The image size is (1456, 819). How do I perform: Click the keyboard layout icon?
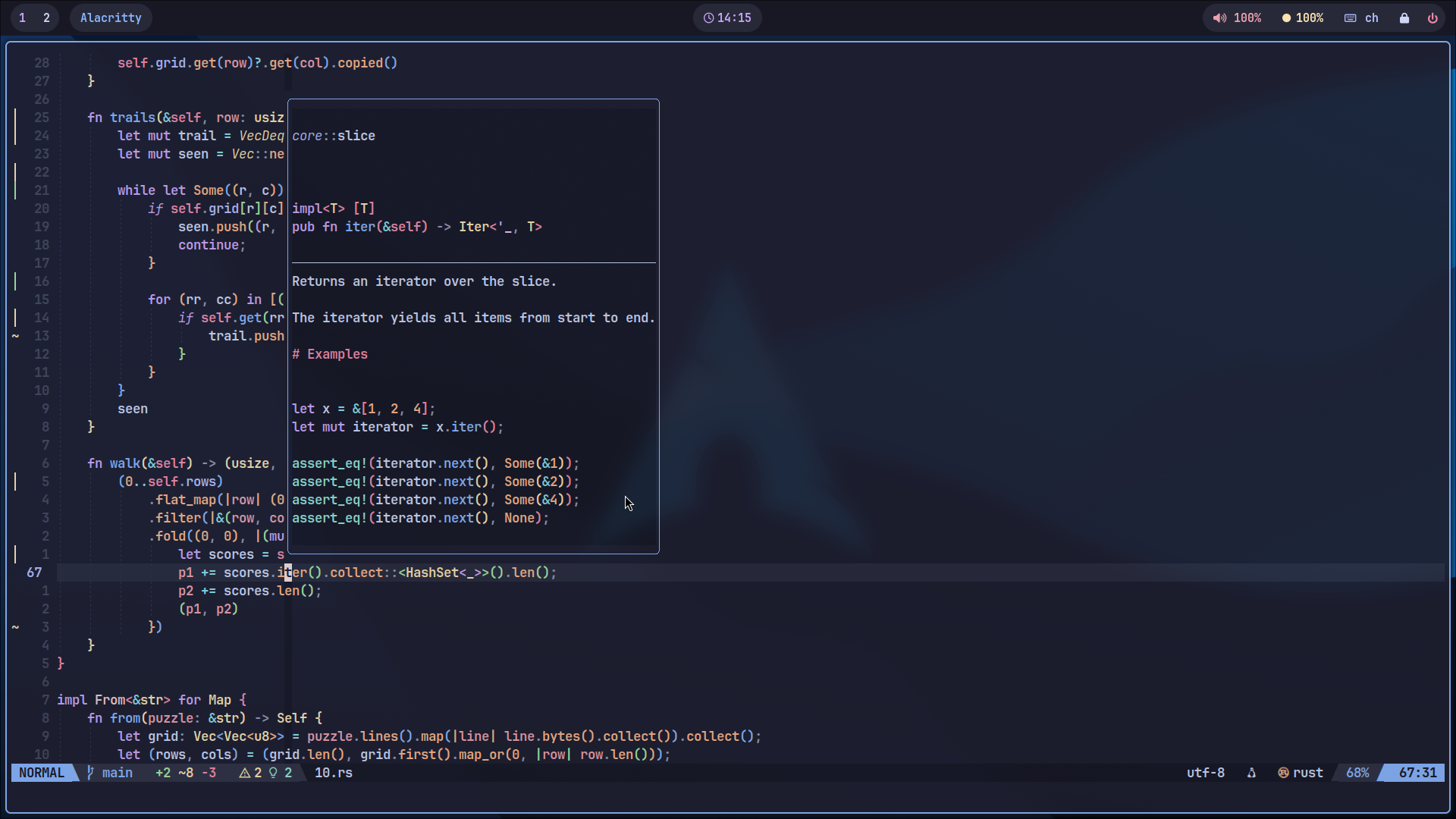1351,18
